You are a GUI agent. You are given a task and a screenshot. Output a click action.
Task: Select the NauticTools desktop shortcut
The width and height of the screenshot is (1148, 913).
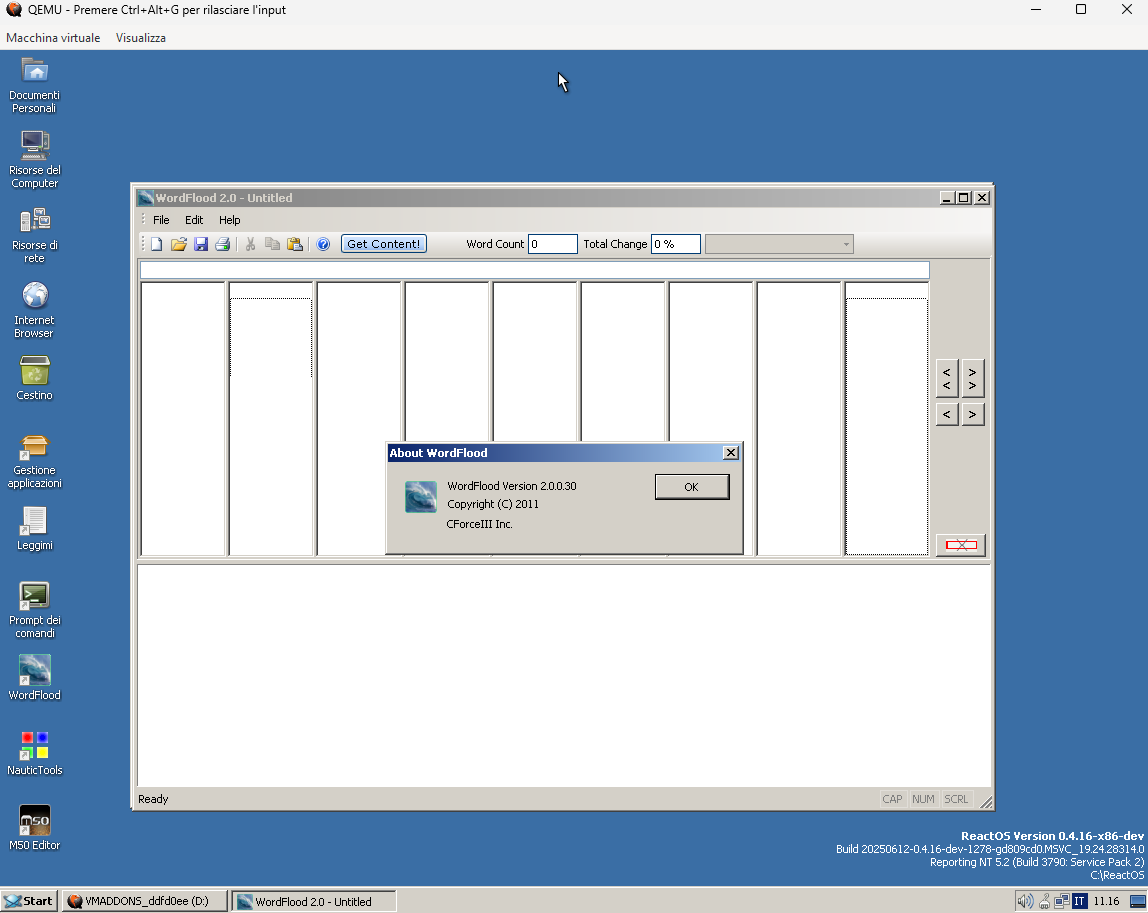coord(34,753)
